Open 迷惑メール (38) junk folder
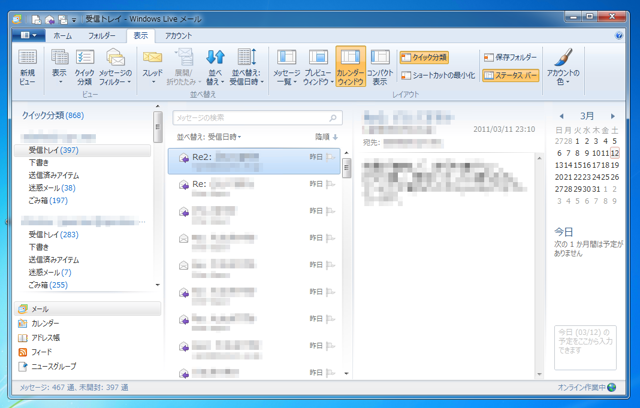 click(52, 188)
